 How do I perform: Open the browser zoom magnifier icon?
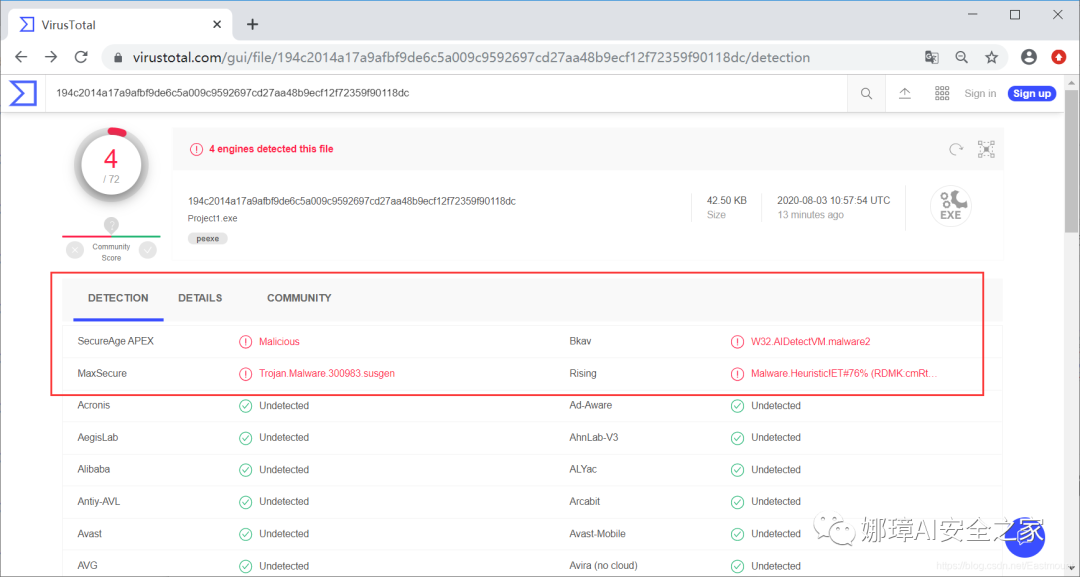pyautogui.click(x=962, y=57)
